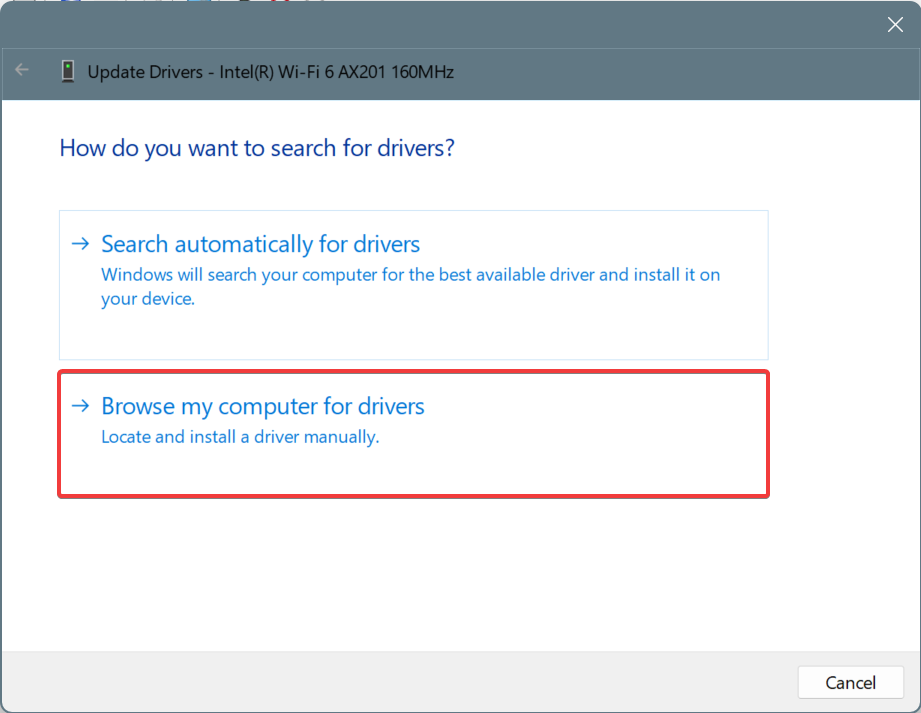Image resolution: width=921 pixels, height=713 pixels.
Task: Close the Update Drivers dialog
Action: (895, 25)
